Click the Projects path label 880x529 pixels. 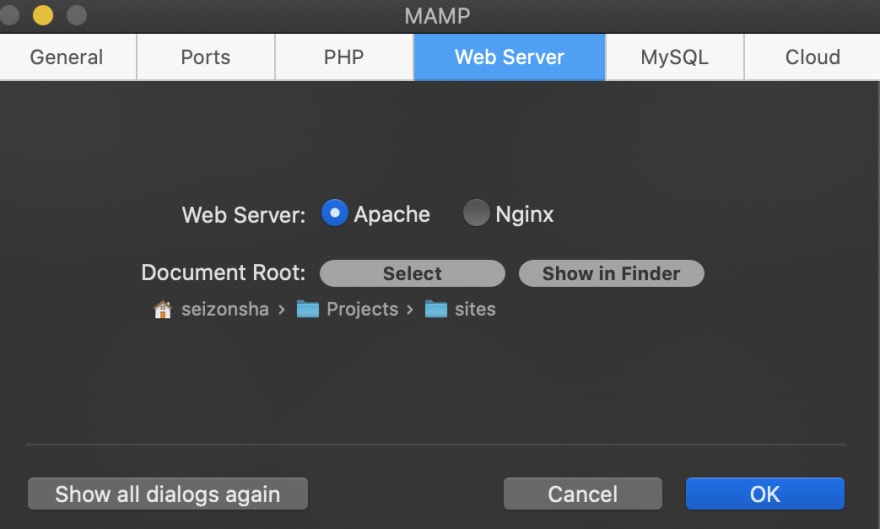pos(362,309)
